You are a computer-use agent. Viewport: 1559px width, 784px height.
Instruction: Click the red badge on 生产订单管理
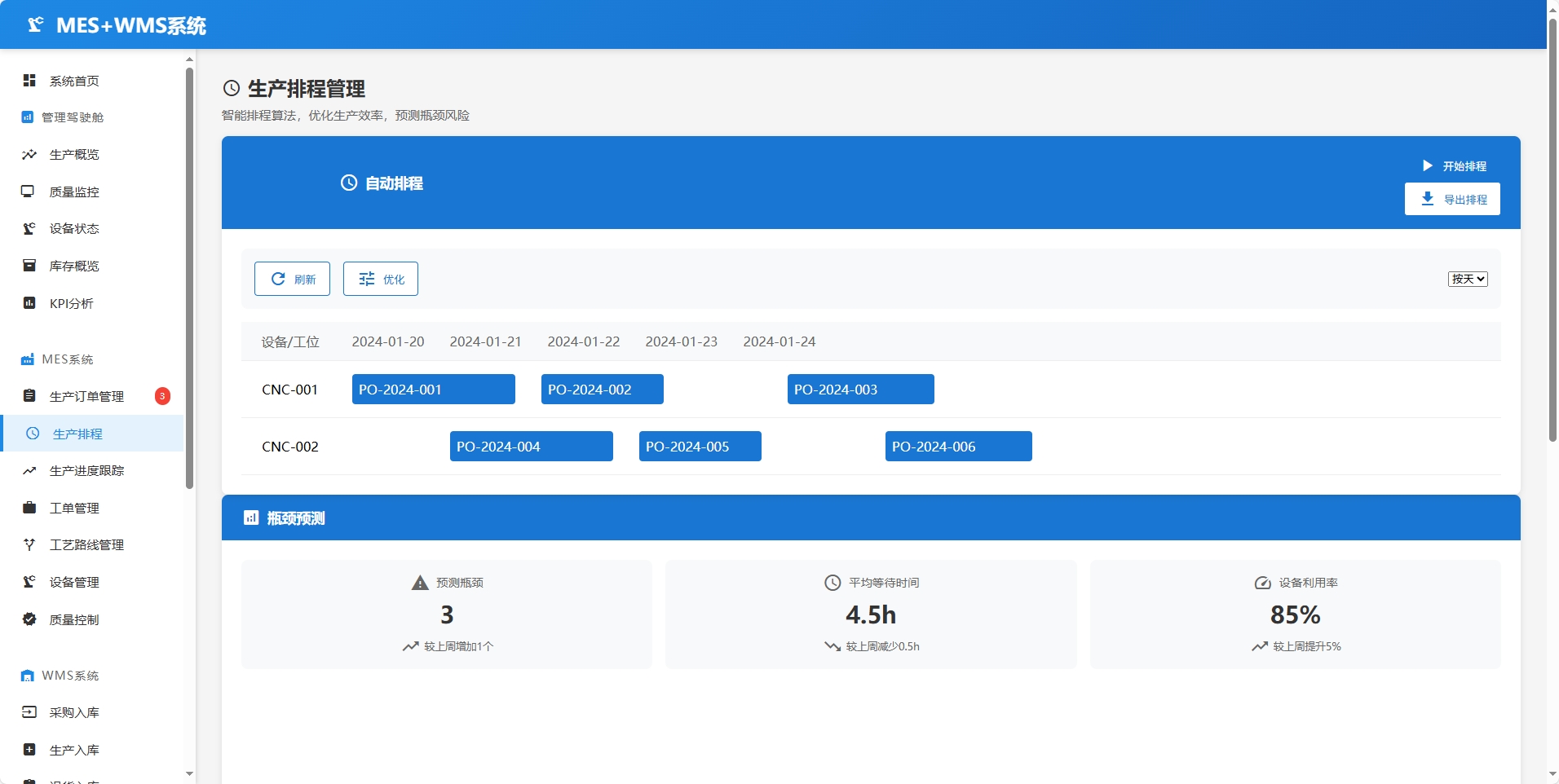162,396
